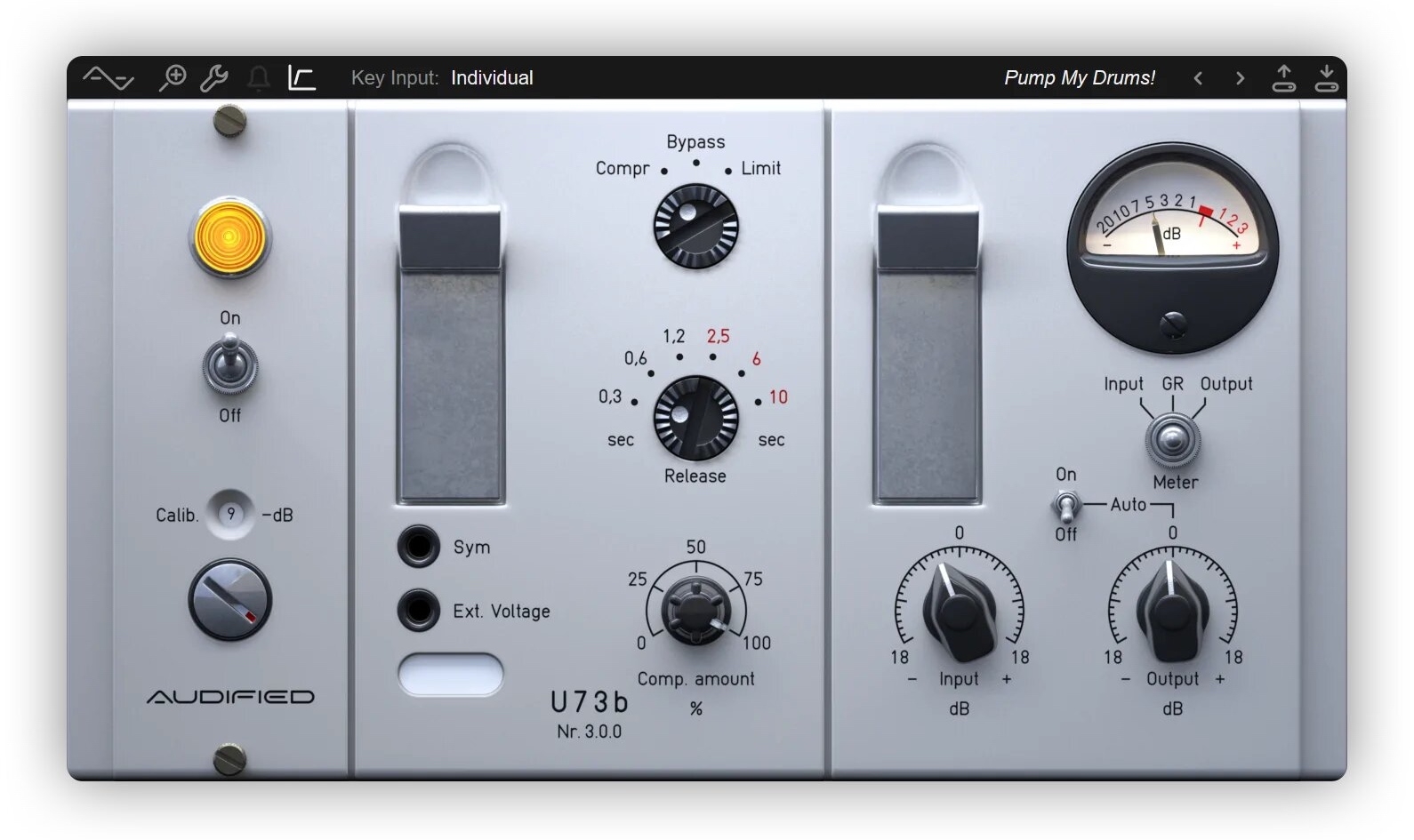Click the Nr. 3.0.0 version text

(589, 732)
